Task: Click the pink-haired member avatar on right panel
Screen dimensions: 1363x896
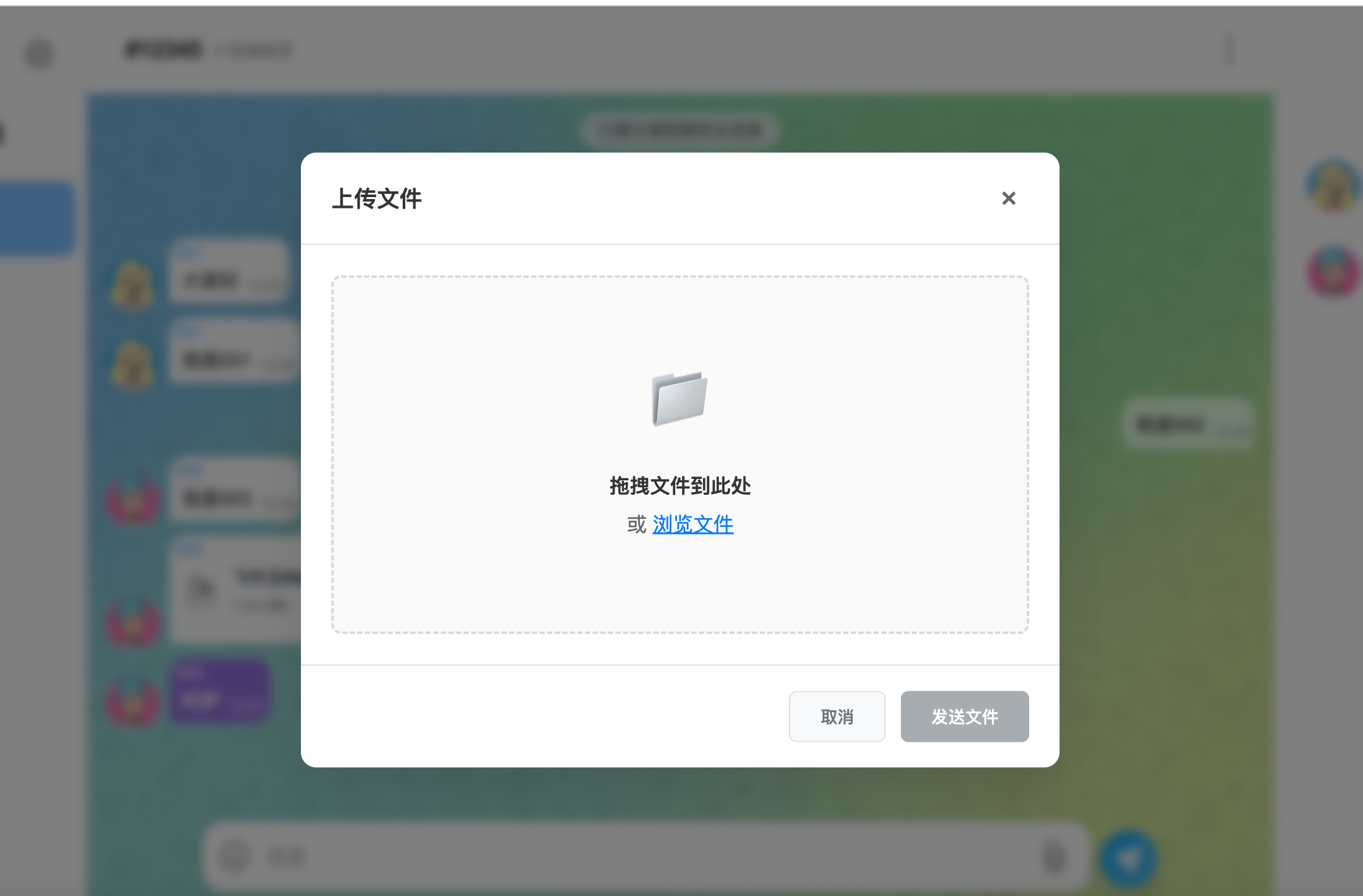Action: click(x=1333, y=270)
